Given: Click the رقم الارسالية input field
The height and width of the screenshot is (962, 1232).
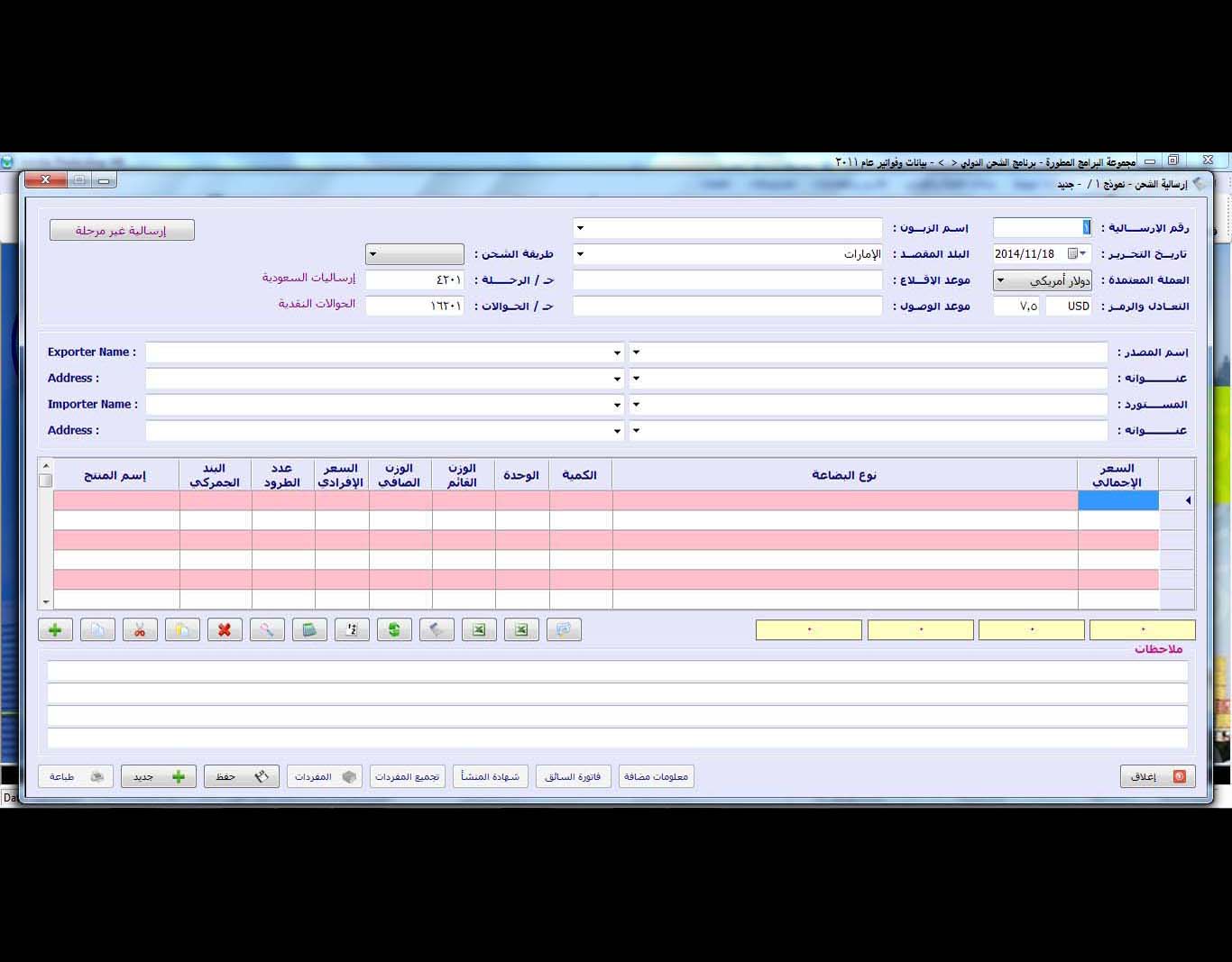Looking at the screenshot, I should tap(1042, 228).
